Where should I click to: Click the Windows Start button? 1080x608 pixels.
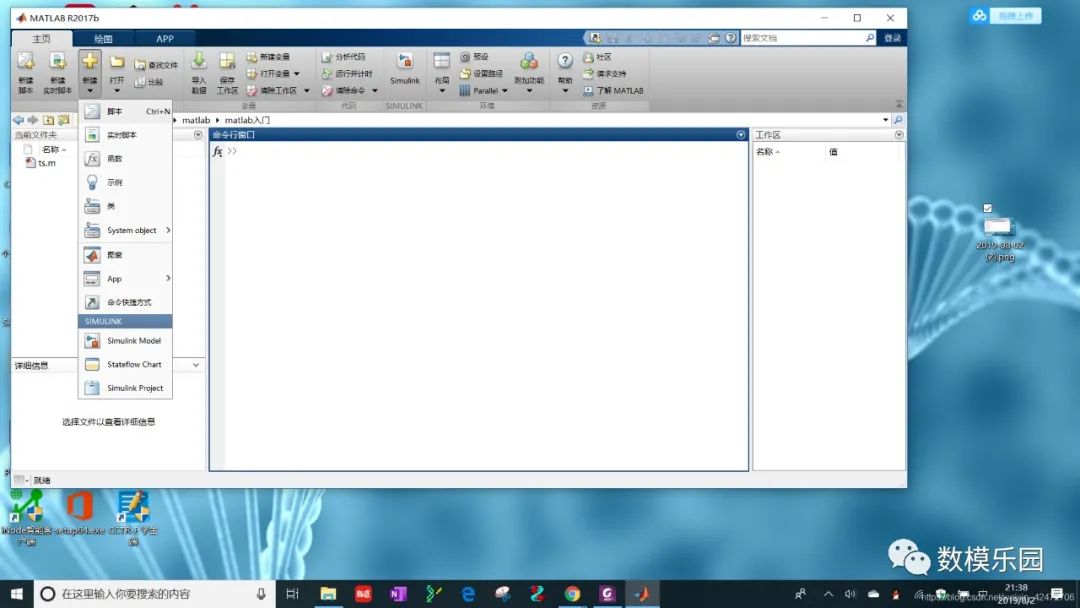coord(17,594)
